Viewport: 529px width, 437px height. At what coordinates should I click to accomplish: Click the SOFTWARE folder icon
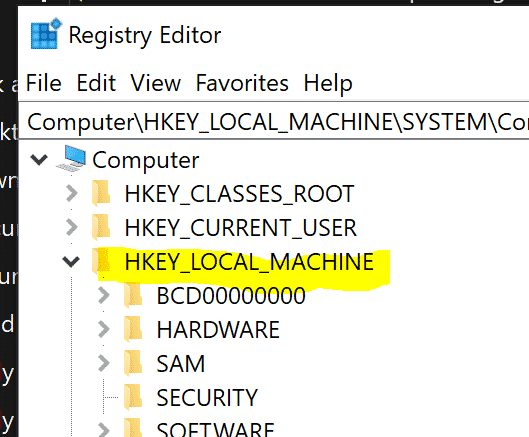(x=133, y=428)
